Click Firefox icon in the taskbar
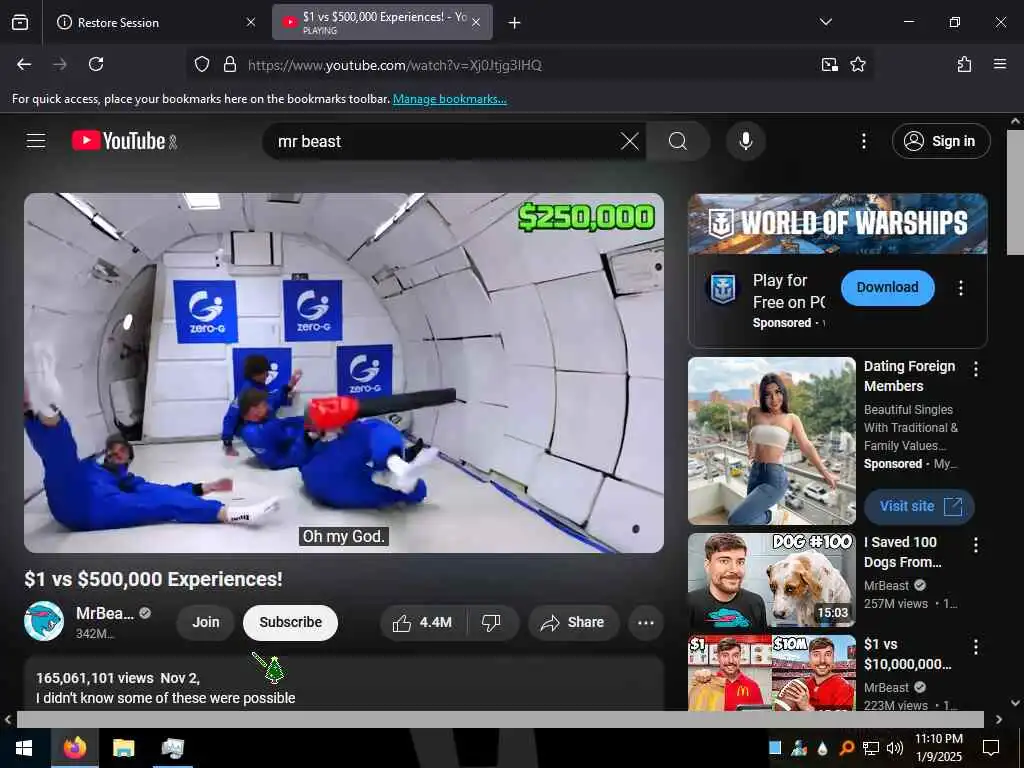The image size is (1024, 768). (x=74, y=748)
